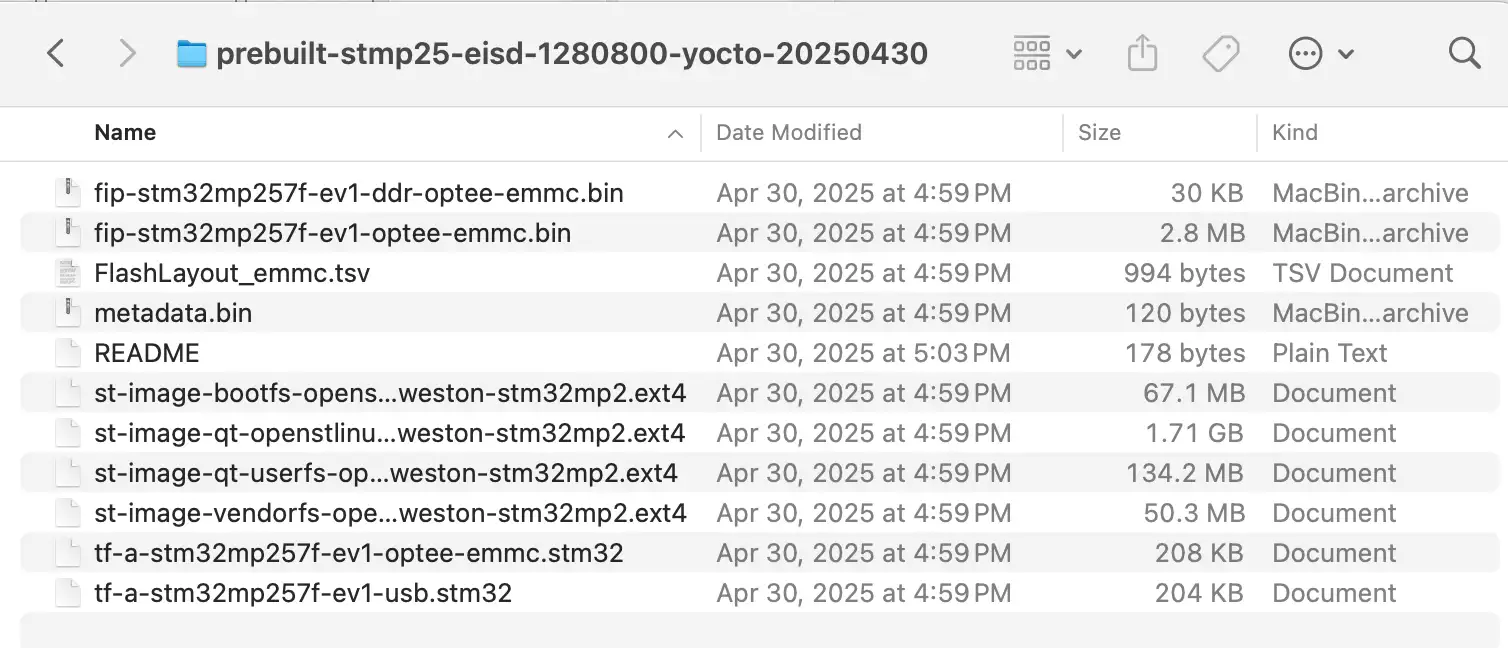
Task: Select the 1.71 GB st-image-qt-openstlinux ext4 file
Action: pyautogui.click(x=764, y=433)
